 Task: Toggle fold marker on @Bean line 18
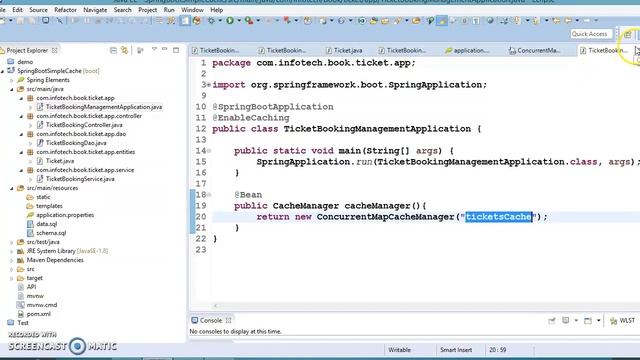click(209, 195)
